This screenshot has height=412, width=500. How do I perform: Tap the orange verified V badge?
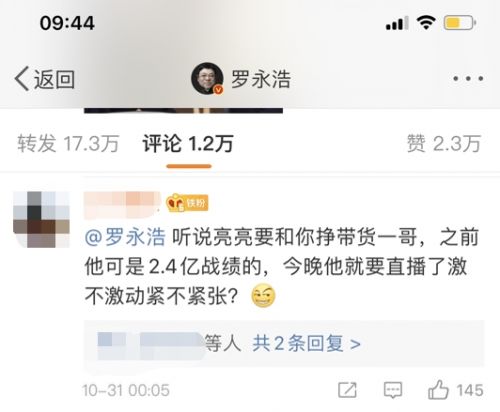pos(218,89)
